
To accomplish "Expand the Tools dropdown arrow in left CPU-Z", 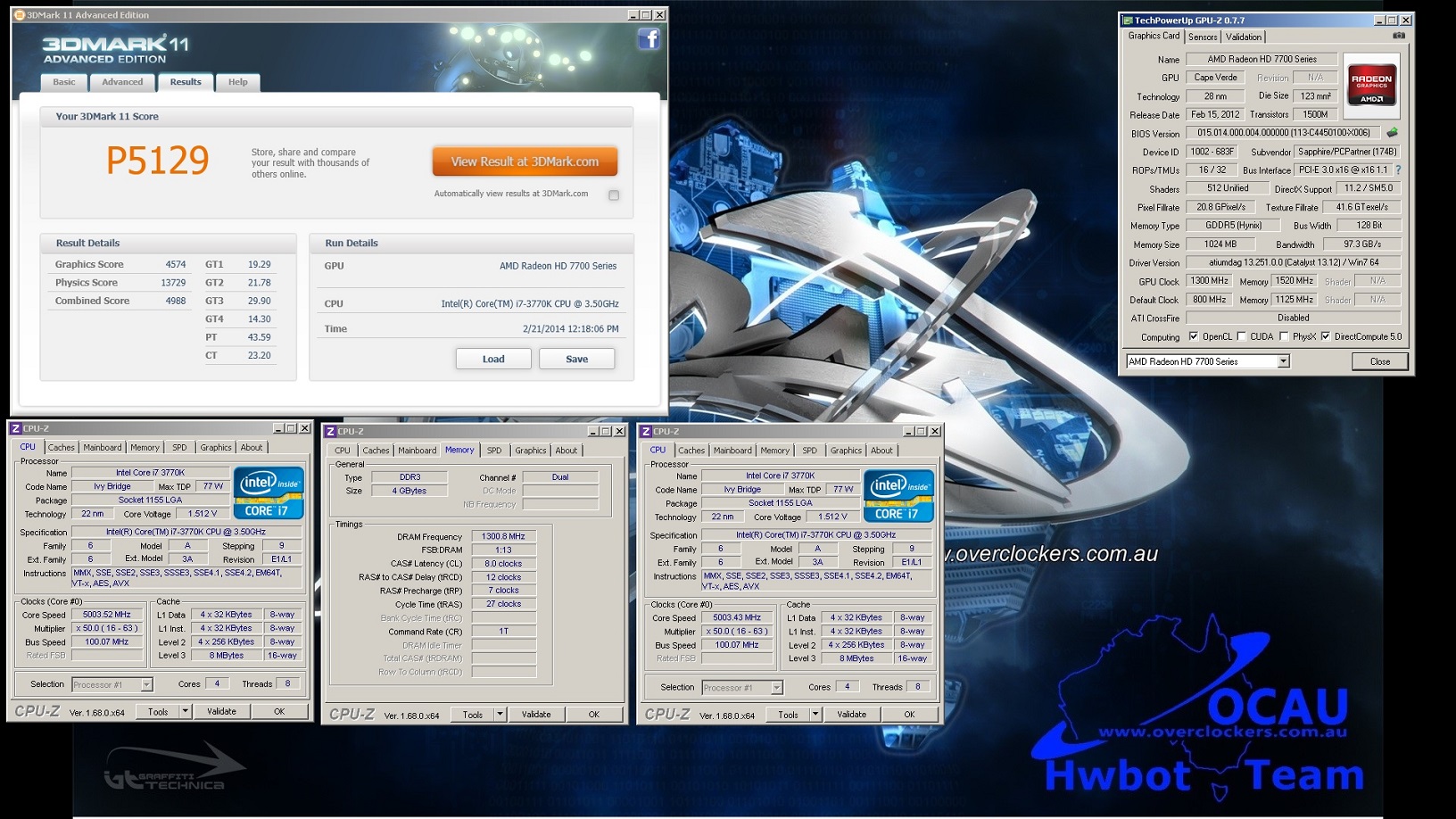I will [186, 711].
